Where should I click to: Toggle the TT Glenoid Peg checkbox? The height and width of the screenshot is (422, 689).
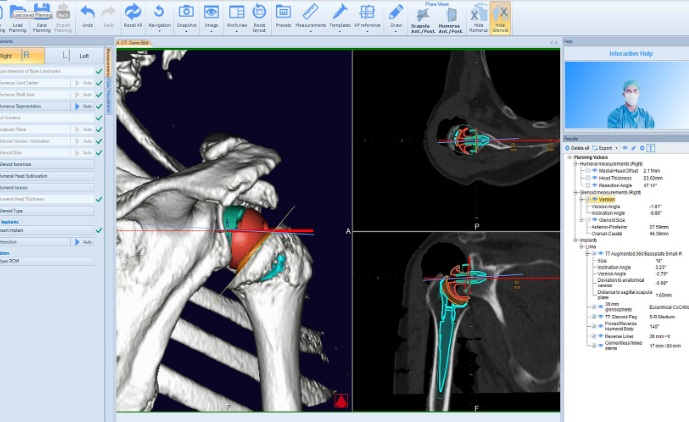pos(593,316)
